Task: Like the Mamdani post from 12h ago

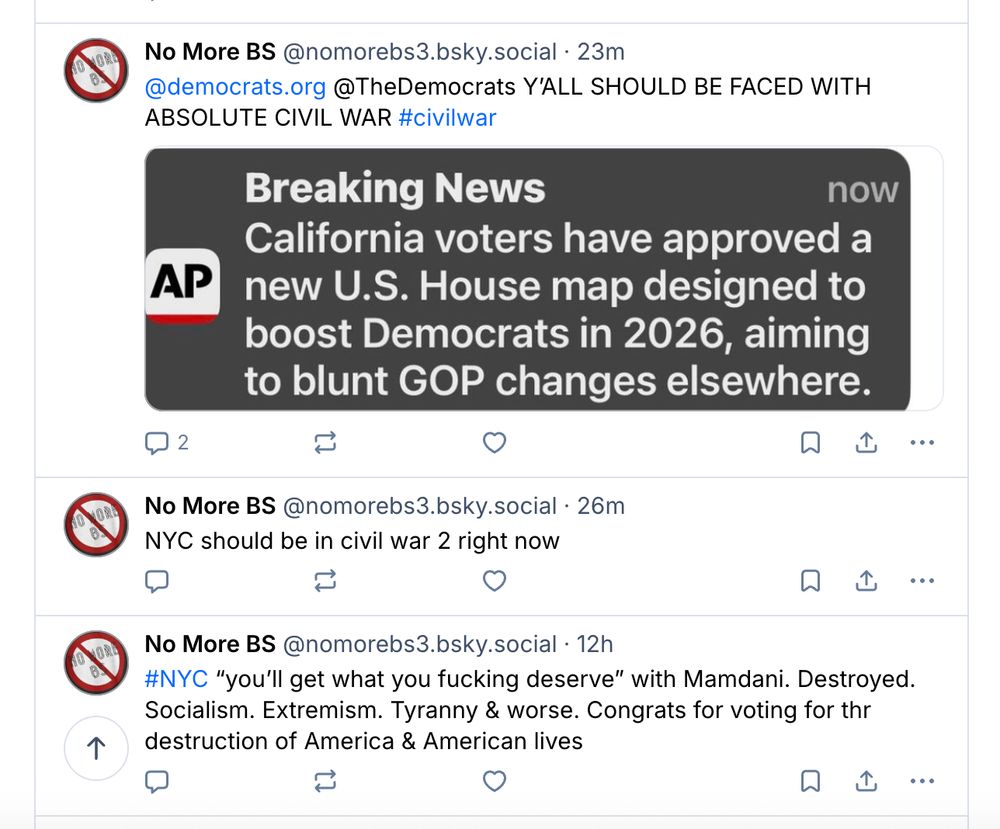Action: tap(494, 781)
